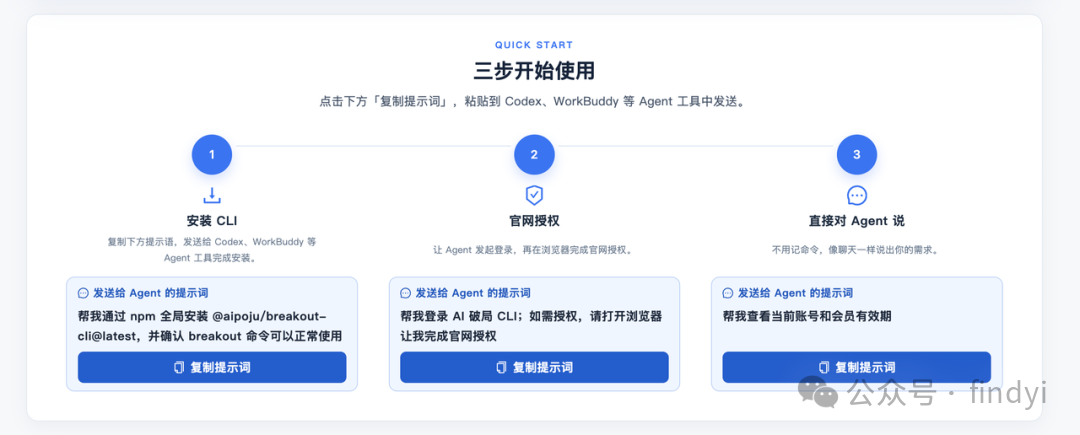Click the chat icon in the npm install prompt card header
Viewport: 1080px width, 435px height.
point(83,293)
